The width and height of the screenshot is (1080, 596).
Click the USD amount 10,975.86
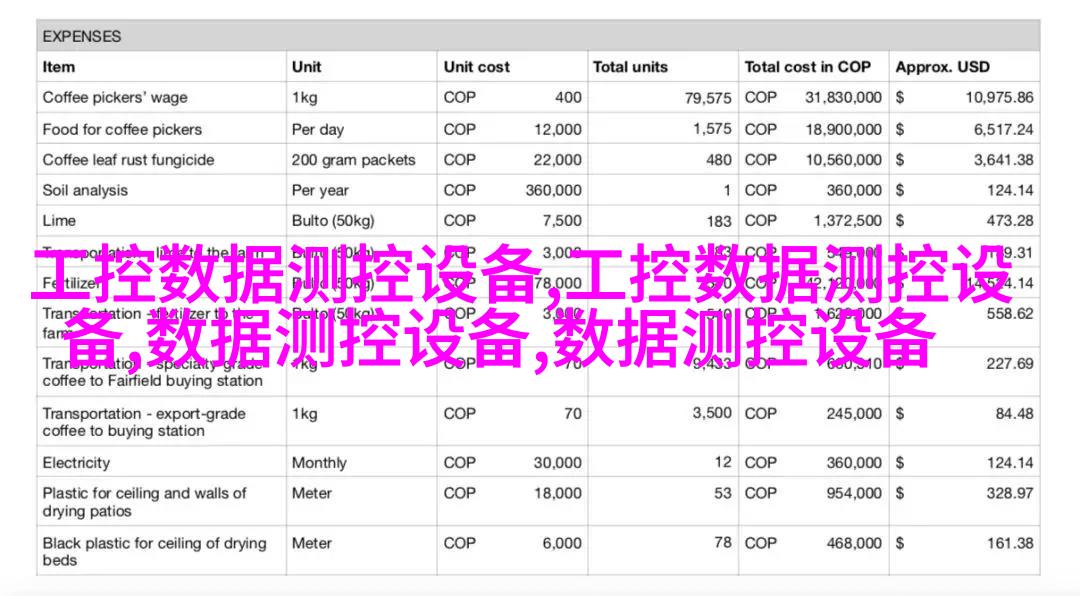tap(999, 98)
